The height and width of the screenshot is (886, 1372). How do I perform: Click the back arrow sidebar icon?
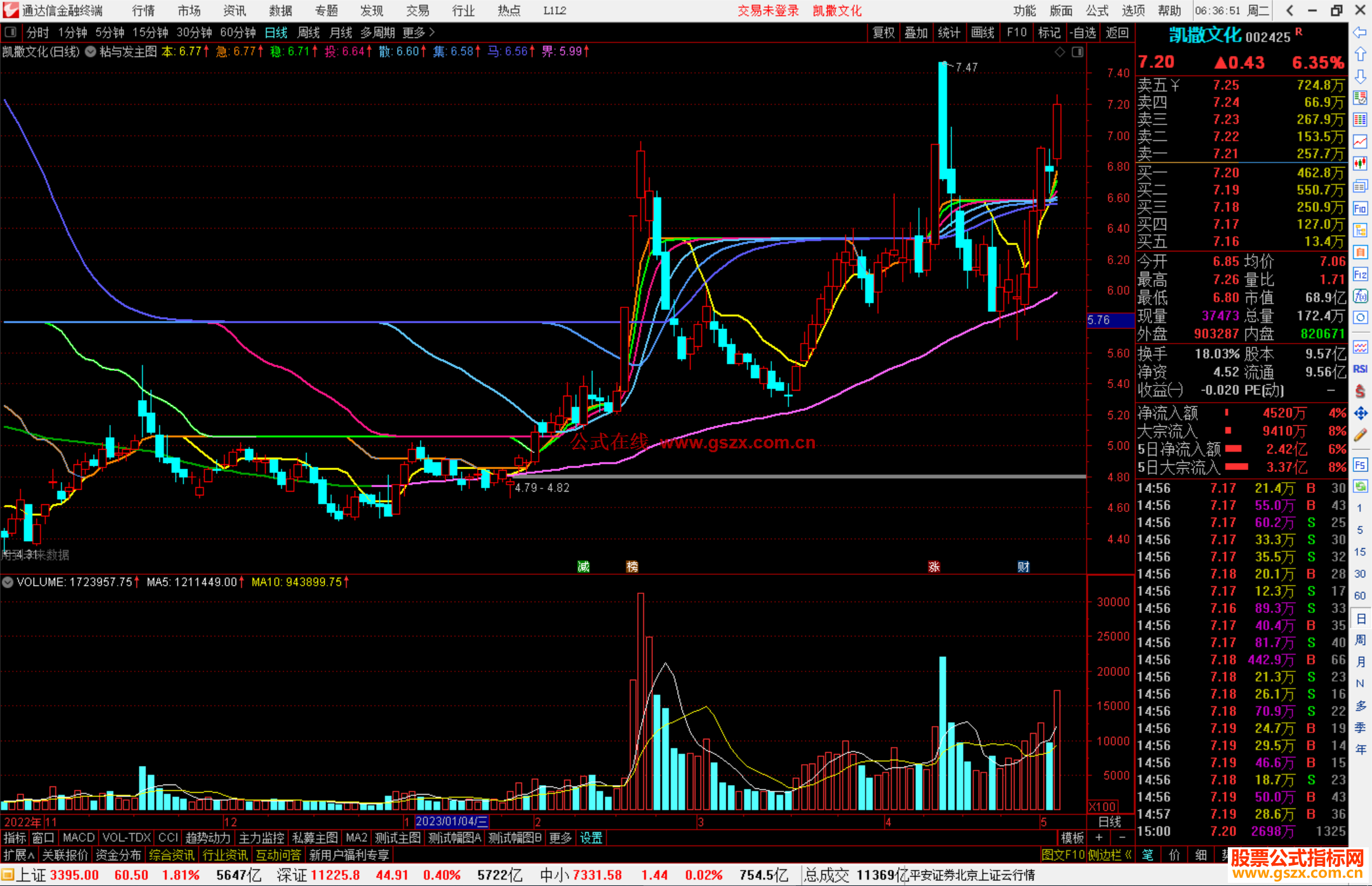click(1360, 32)
